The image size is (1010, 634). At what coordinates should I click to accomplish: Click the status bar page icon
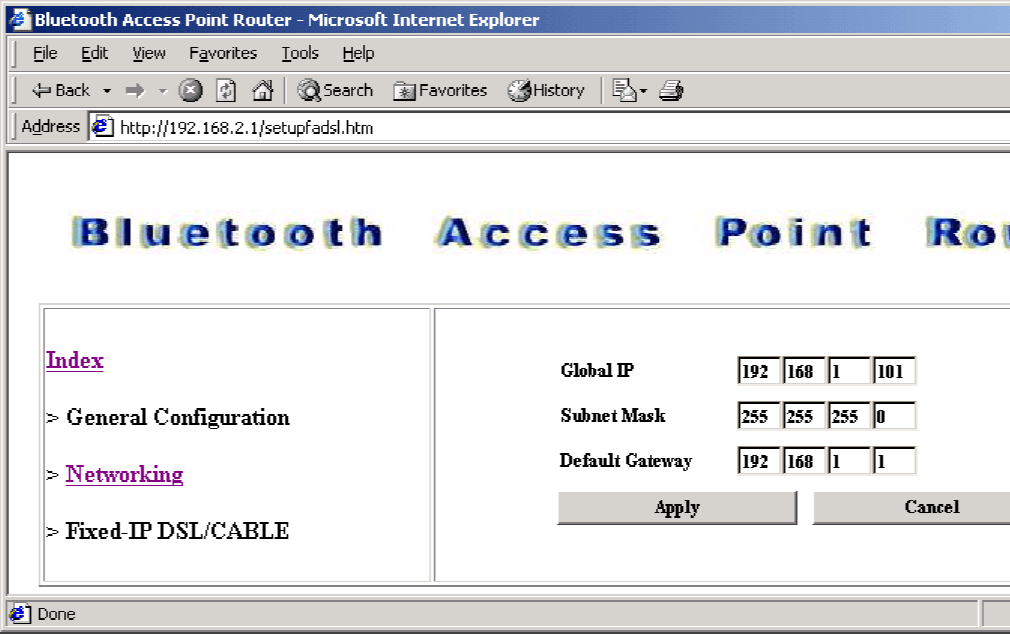[19, 613]
